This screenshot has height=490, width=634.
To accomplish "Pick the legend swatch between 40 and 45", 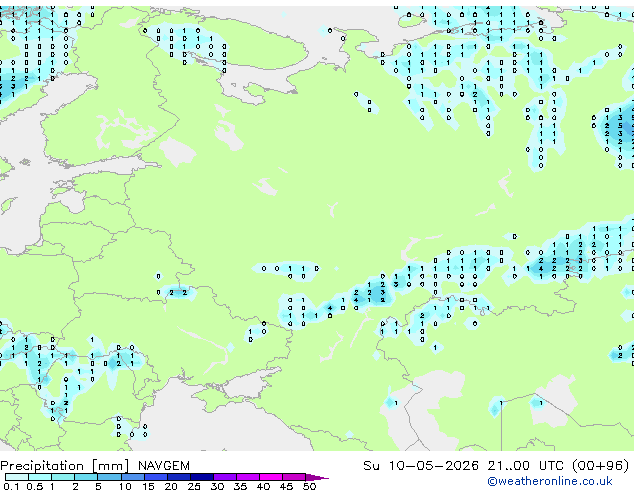I will (x=271, y=477).
